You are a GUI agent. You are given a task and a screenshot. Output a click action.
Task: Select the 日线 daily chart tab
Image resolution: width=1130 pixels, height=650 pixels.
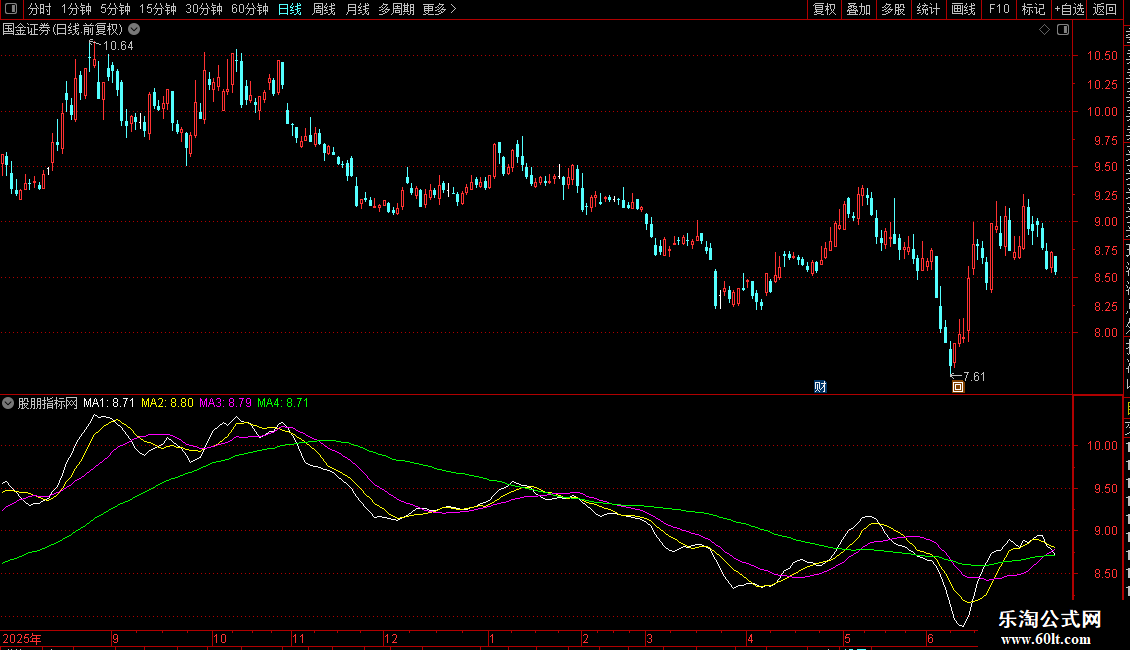290,9
